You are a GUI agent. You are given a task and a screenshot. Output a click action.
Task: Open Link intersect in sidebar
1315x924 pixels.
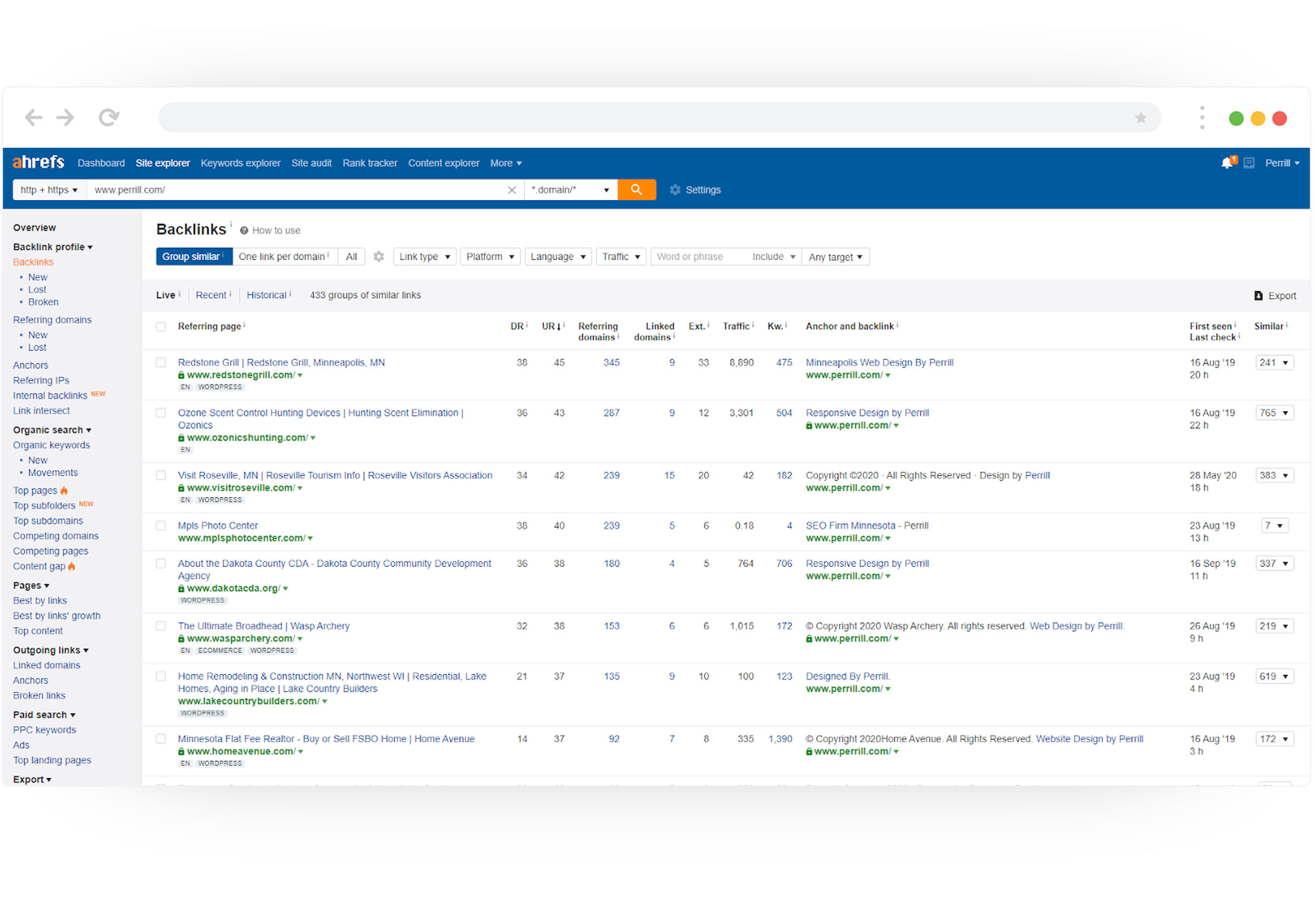42,411
